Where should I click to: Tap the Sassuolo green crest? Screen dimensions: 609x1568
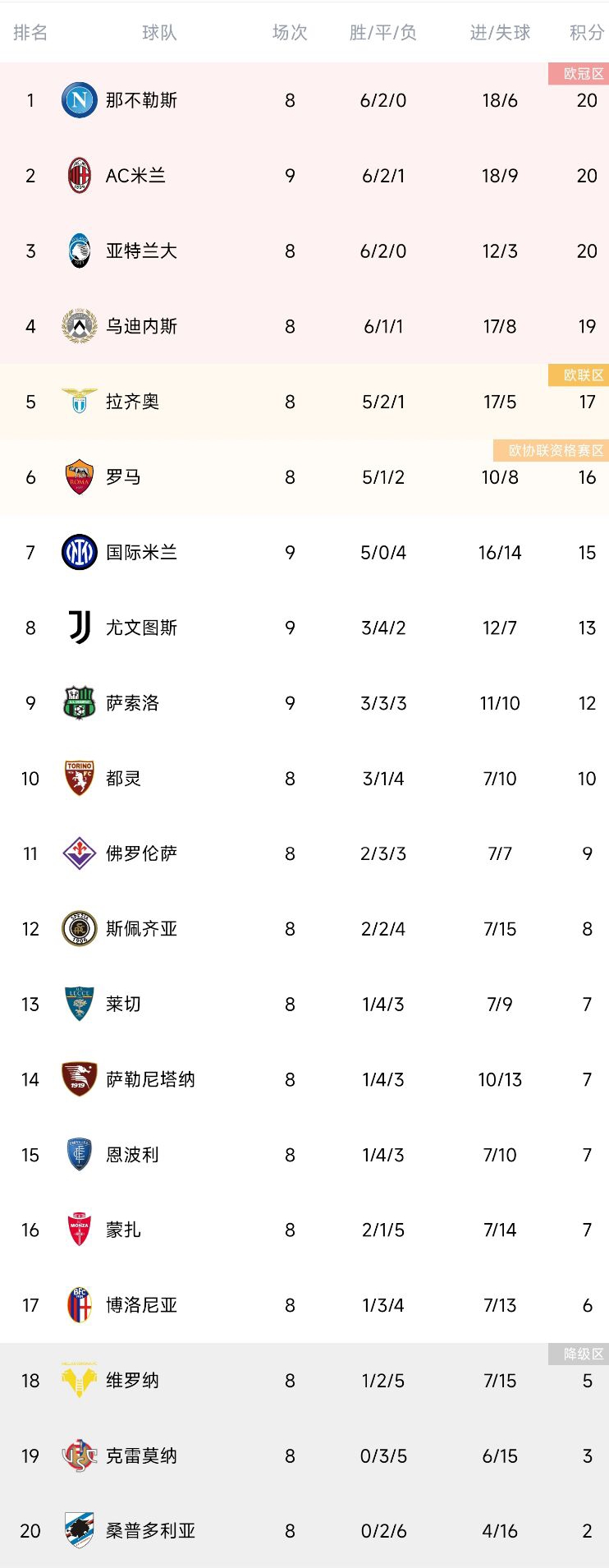click(x=80, y=703)
